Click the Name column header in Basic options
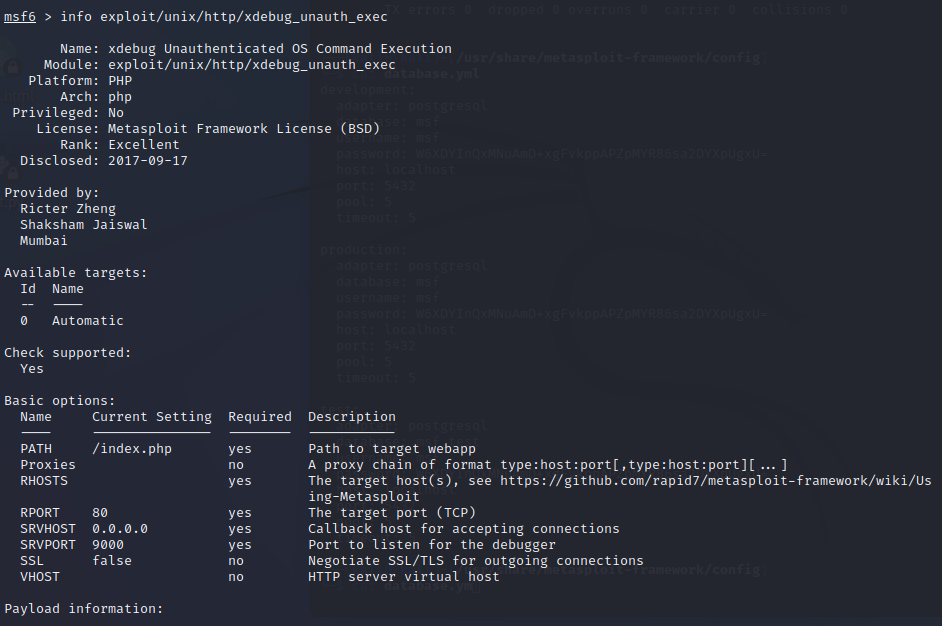Screen dimensions: 942x626 (x=36, y=417)
